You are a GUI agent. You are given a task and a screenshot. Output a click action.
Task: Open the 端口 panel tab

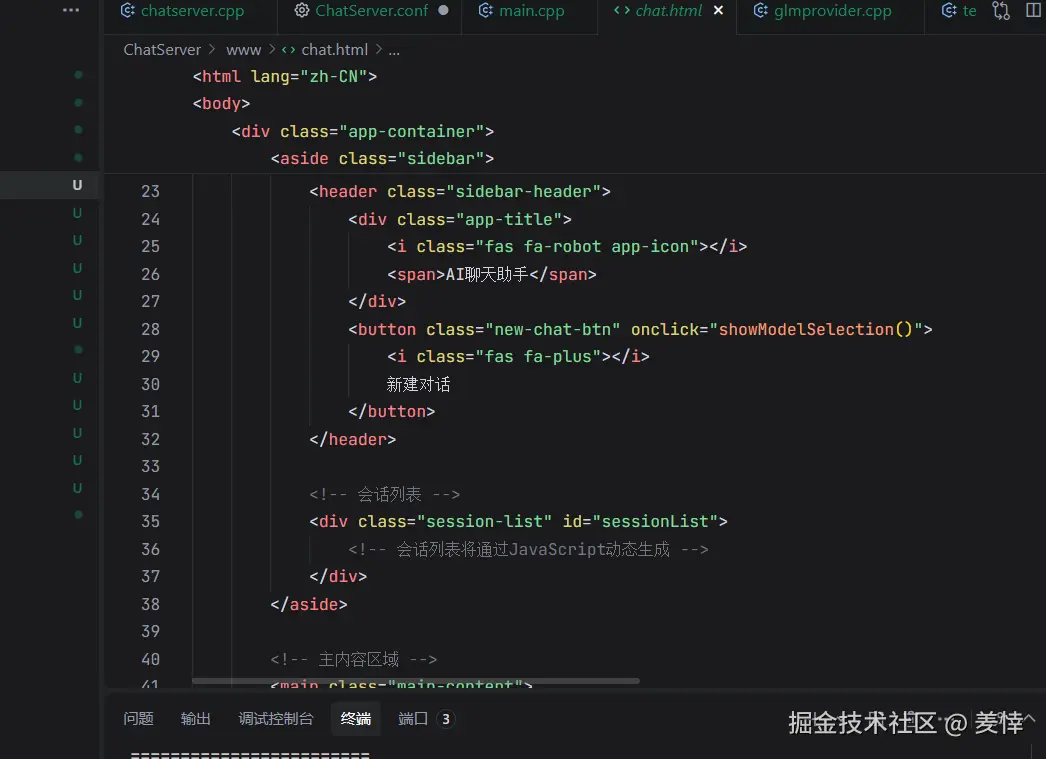(413, 719)
